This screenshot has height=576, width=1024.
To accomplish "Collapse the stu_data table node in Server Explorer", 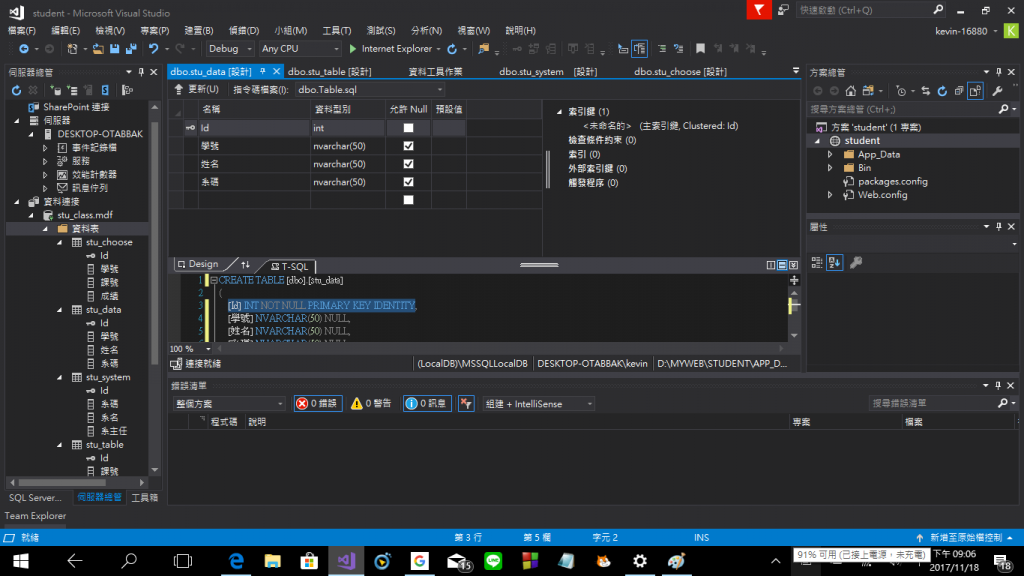I will pos(59,310).
